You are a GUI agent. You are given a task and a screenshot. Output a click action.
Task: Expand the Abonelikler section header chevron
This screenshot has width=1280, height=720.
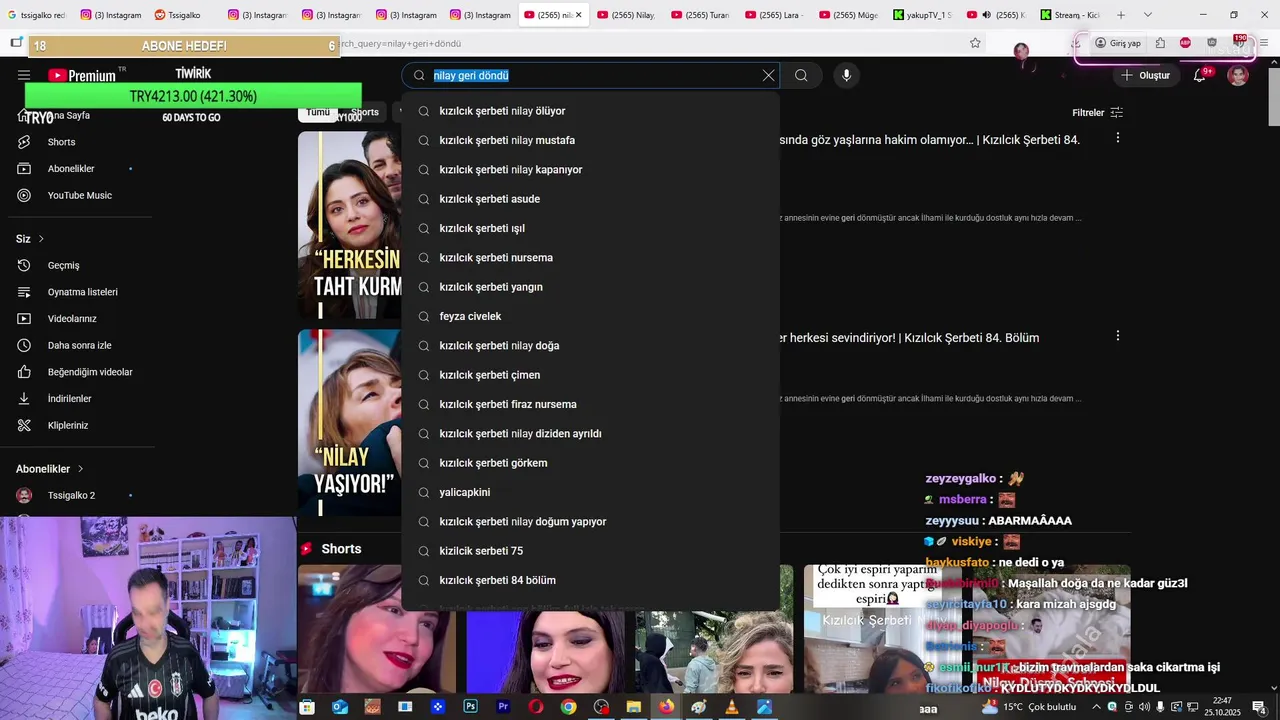[x=80, y=469]
